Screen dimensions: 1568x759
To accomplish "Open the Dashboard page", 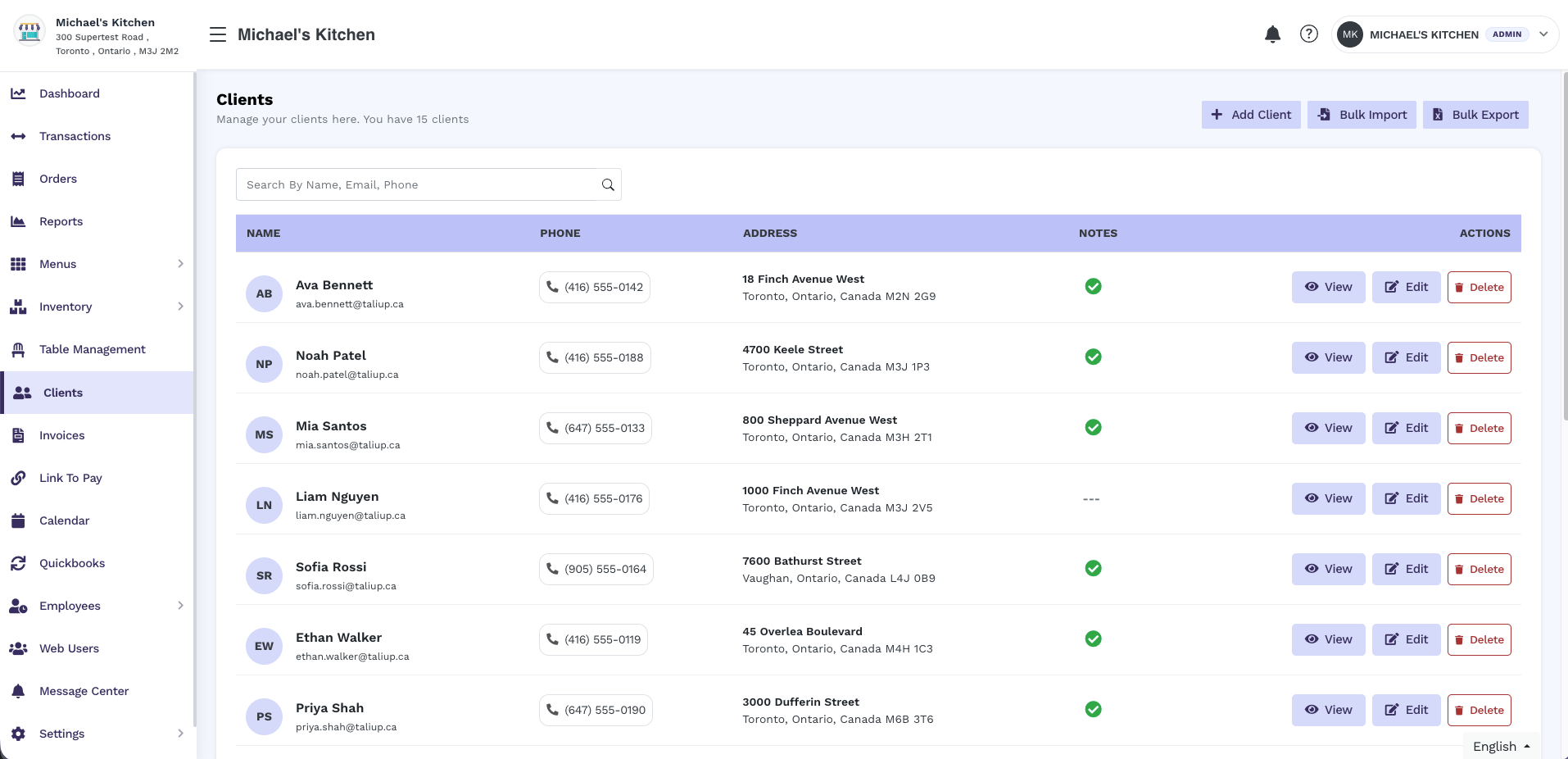I will point(70,93).
